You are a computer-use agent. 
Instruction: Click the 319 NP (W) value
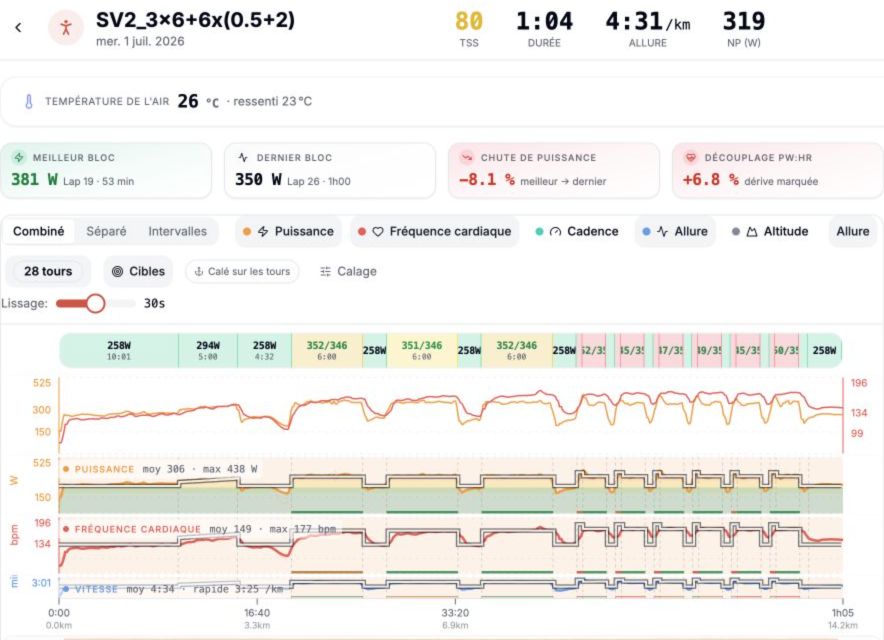click(744, 21)
